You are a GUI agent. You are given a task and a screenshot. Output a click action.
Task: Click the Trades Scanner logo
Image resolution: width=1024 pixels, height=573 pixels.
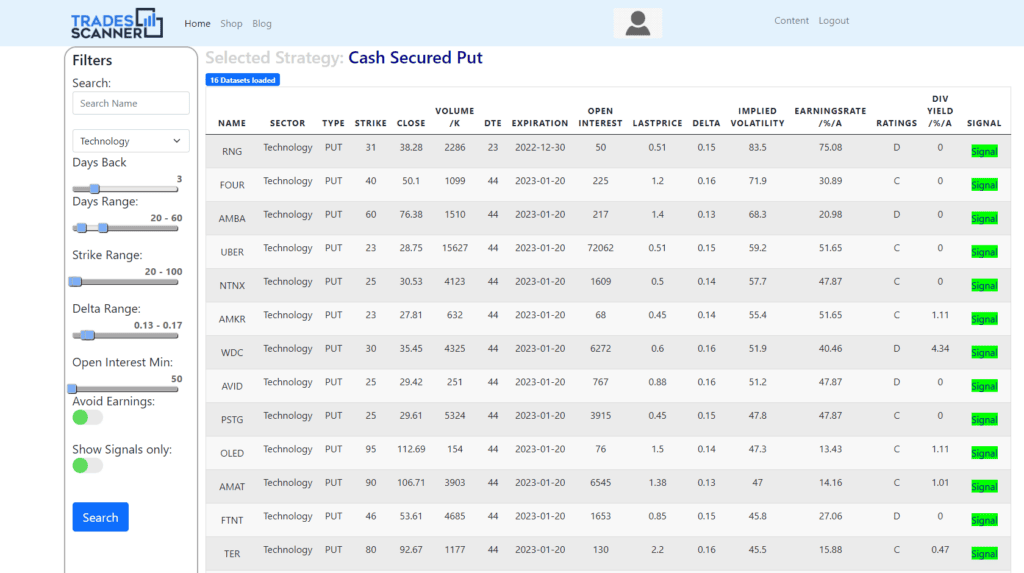tap(117, 24)
